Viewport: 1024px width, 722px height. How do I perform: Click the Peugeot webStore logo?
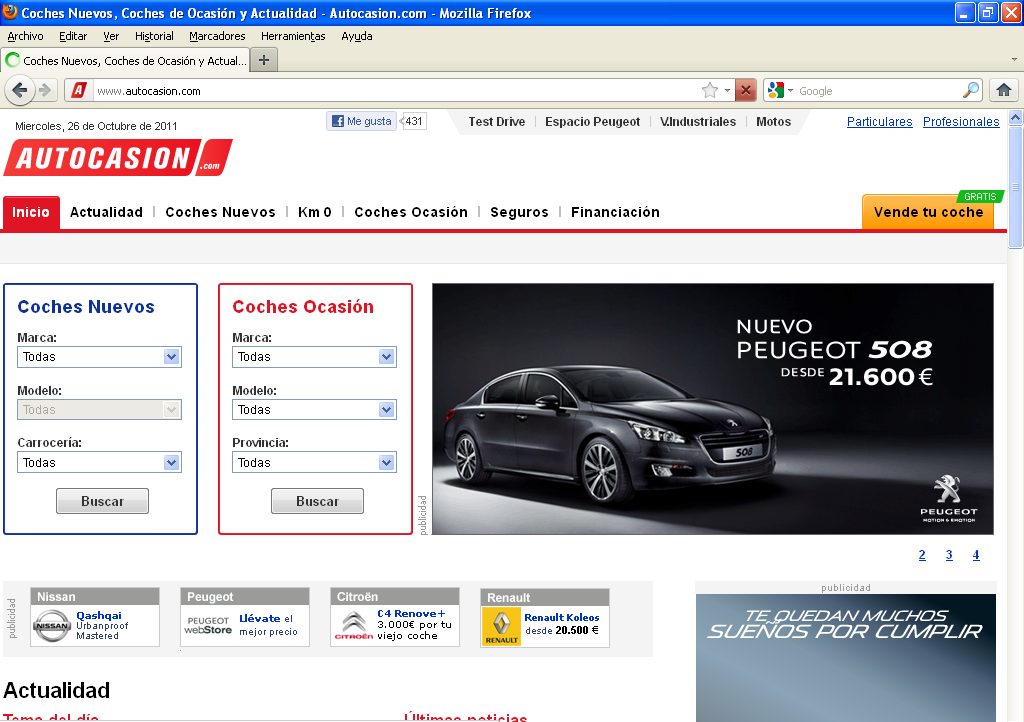click(x=208, y=625)
